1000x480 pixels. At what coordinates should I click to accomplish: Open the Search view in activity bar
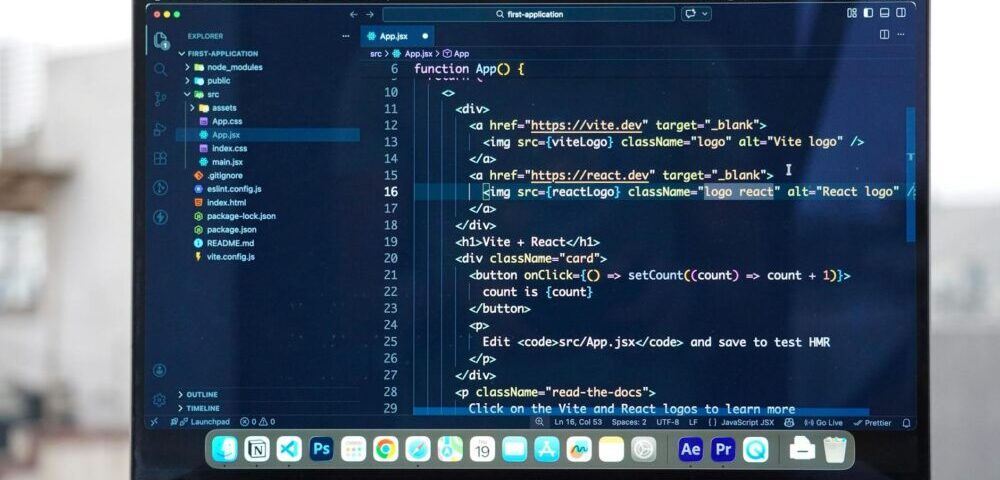[161, 69]
